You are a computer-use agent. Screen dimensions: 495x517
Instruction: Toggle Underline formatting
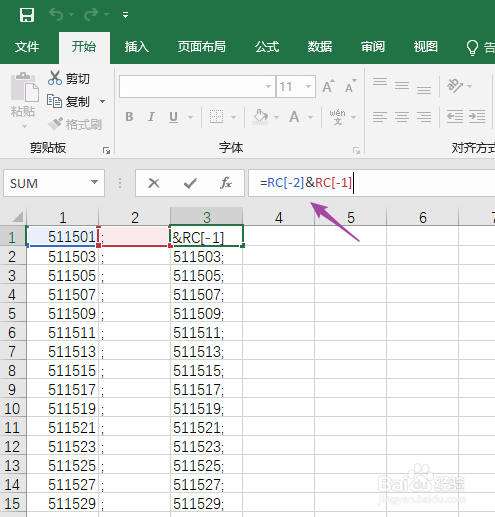(173, 117)
